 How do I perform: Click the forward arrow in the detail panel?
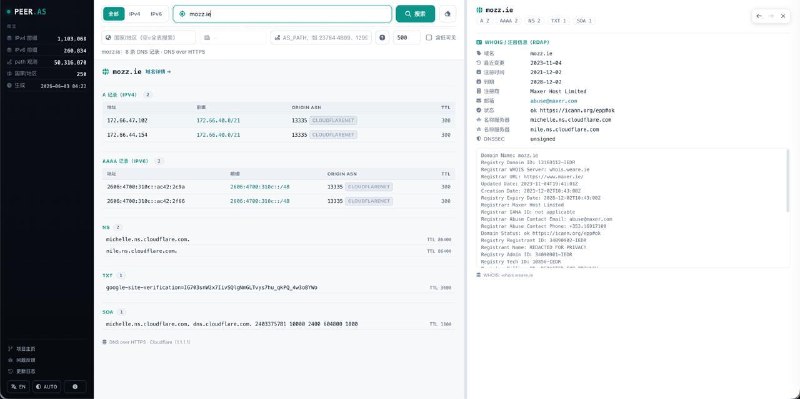pyautogui.click(x=771, y=16)
